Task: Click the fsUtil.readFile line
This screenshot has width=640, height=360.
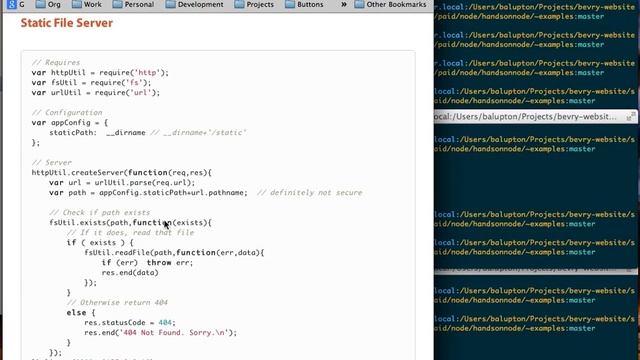Action: tap(174, 253)
